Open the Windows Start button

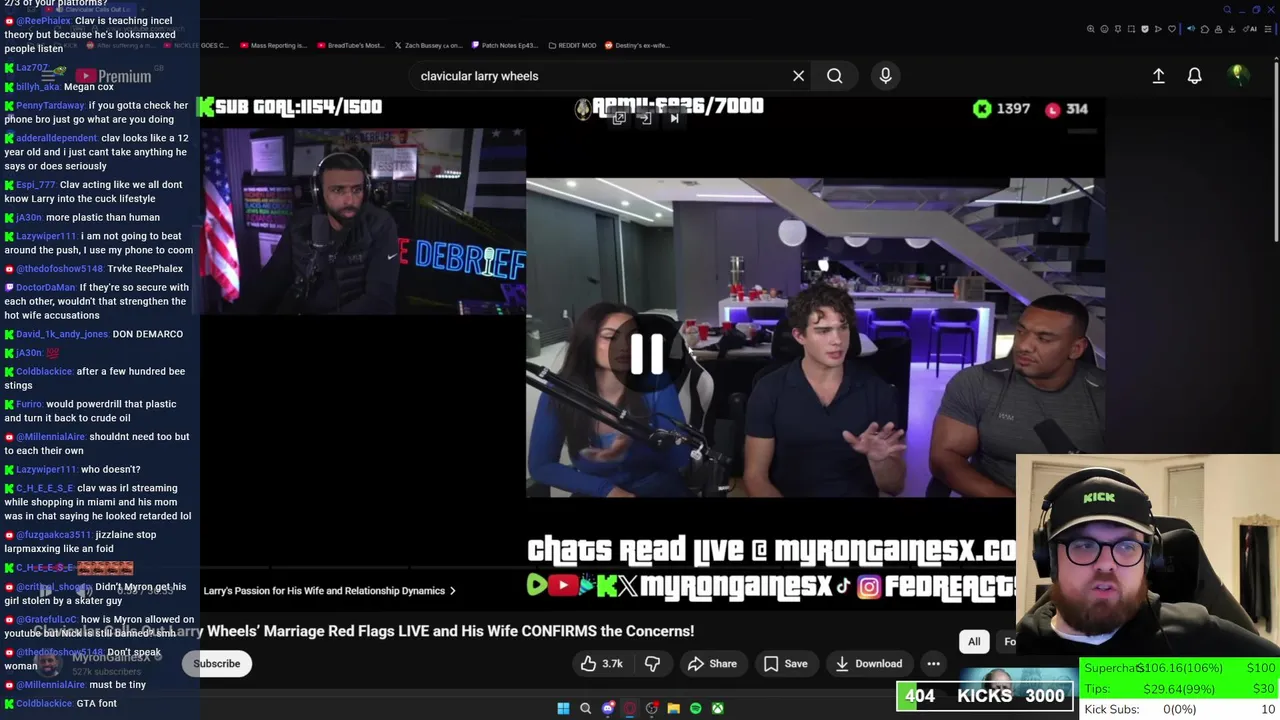point(563,708)
